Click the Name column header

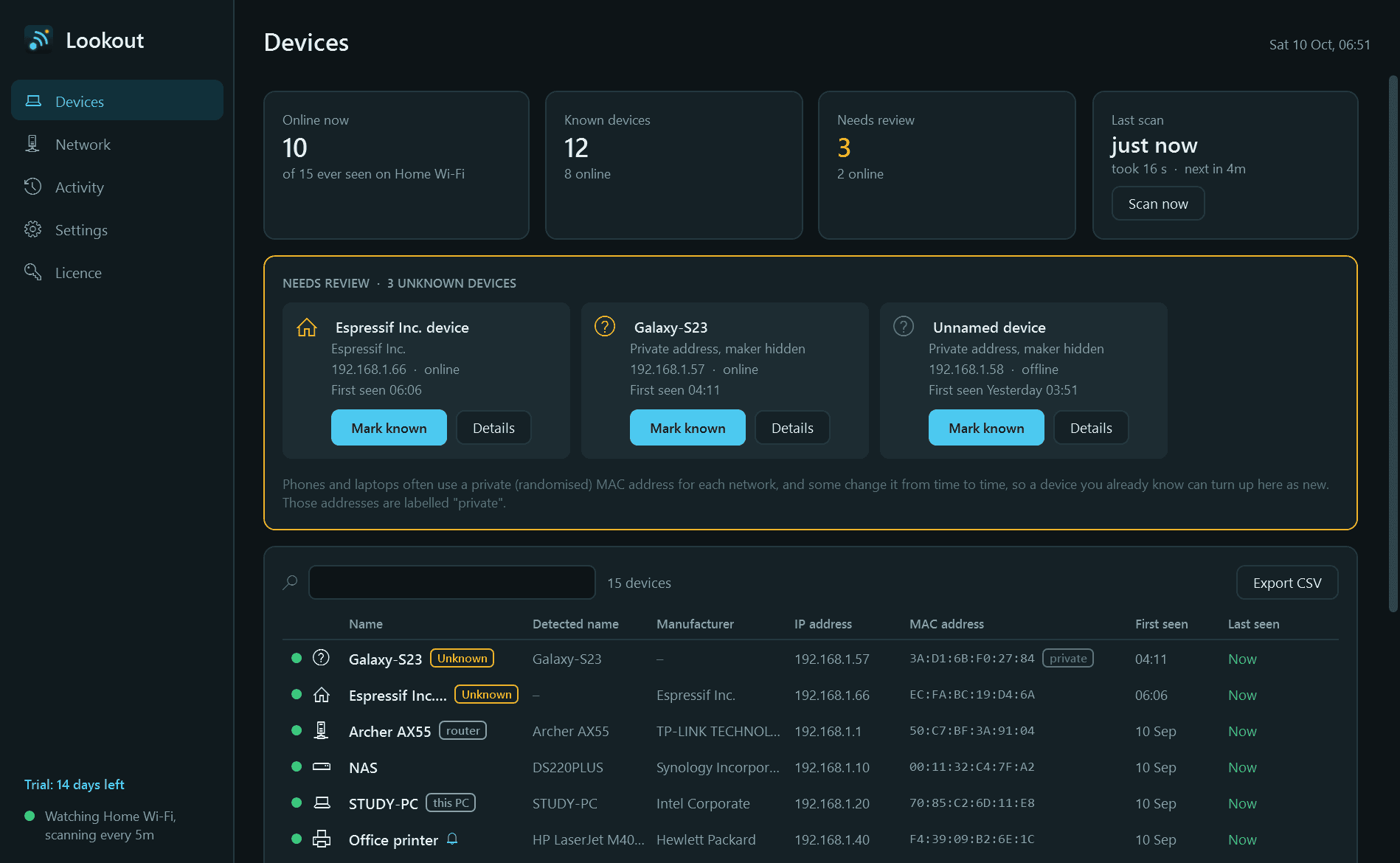[366, 624]
